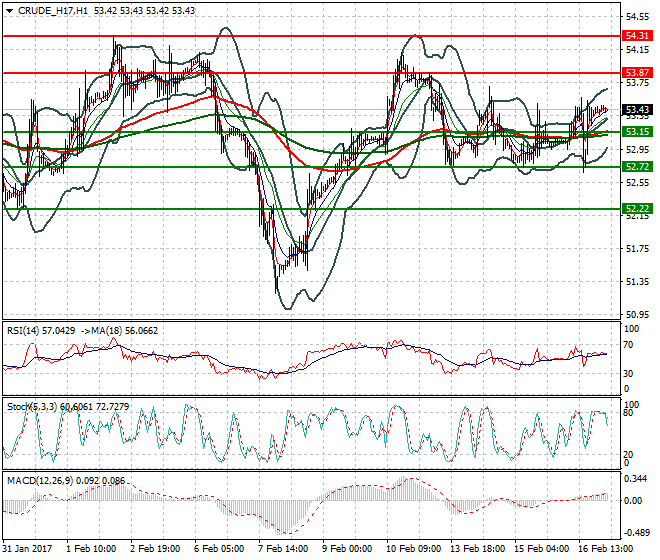Select the green 53.15 support price label
Image resolution: width=660 pixels, height=560 pixels.
(637, 131)
